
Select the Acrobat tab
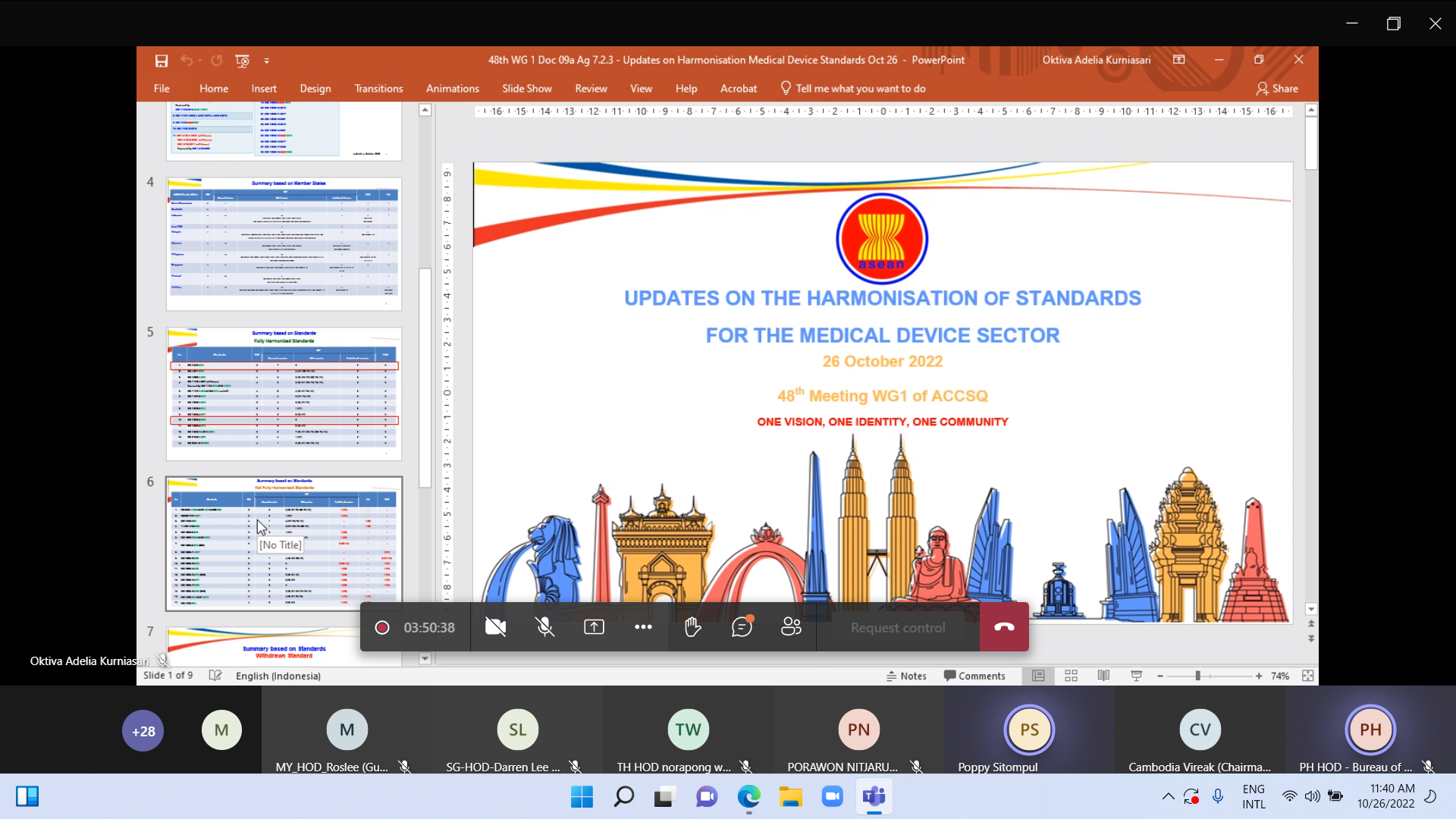739,89
